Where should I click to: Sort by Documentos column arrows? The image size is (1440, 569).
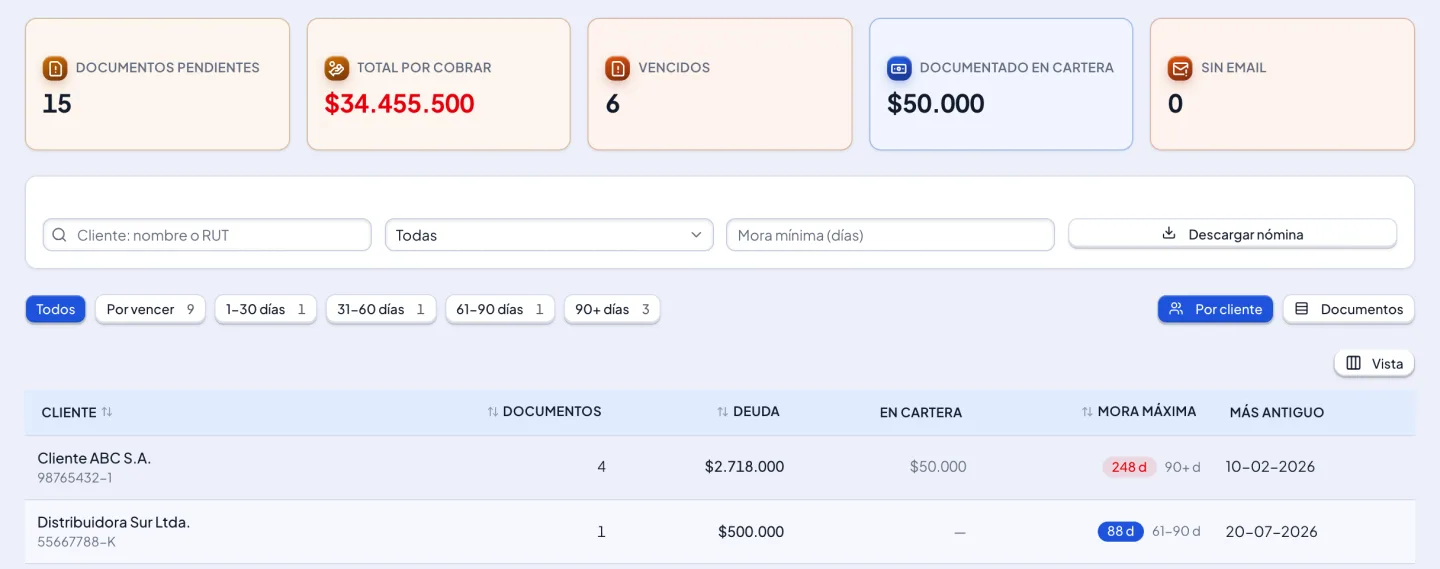pos(492,412)
